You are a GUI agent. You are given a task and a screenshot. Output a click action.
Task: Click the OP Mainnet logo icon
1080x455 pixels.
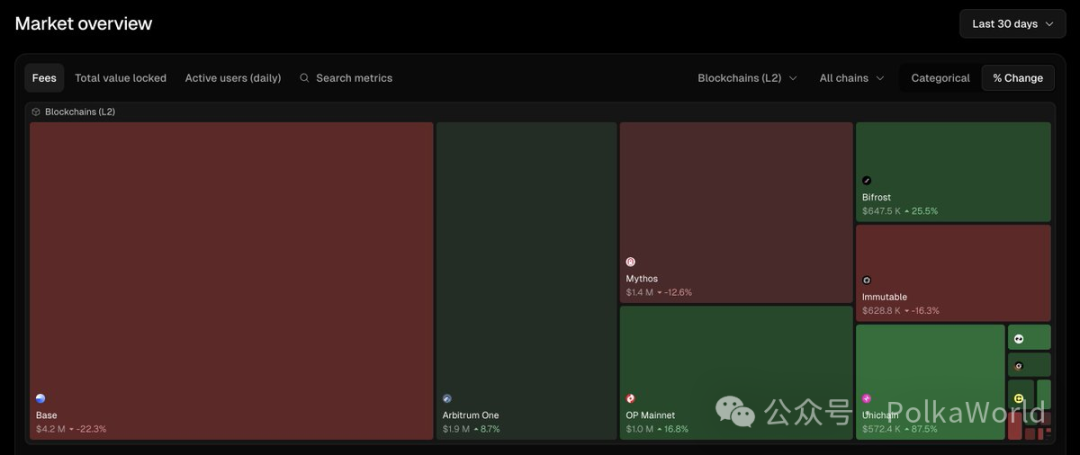pyautogui.click(x=630, y=399)
